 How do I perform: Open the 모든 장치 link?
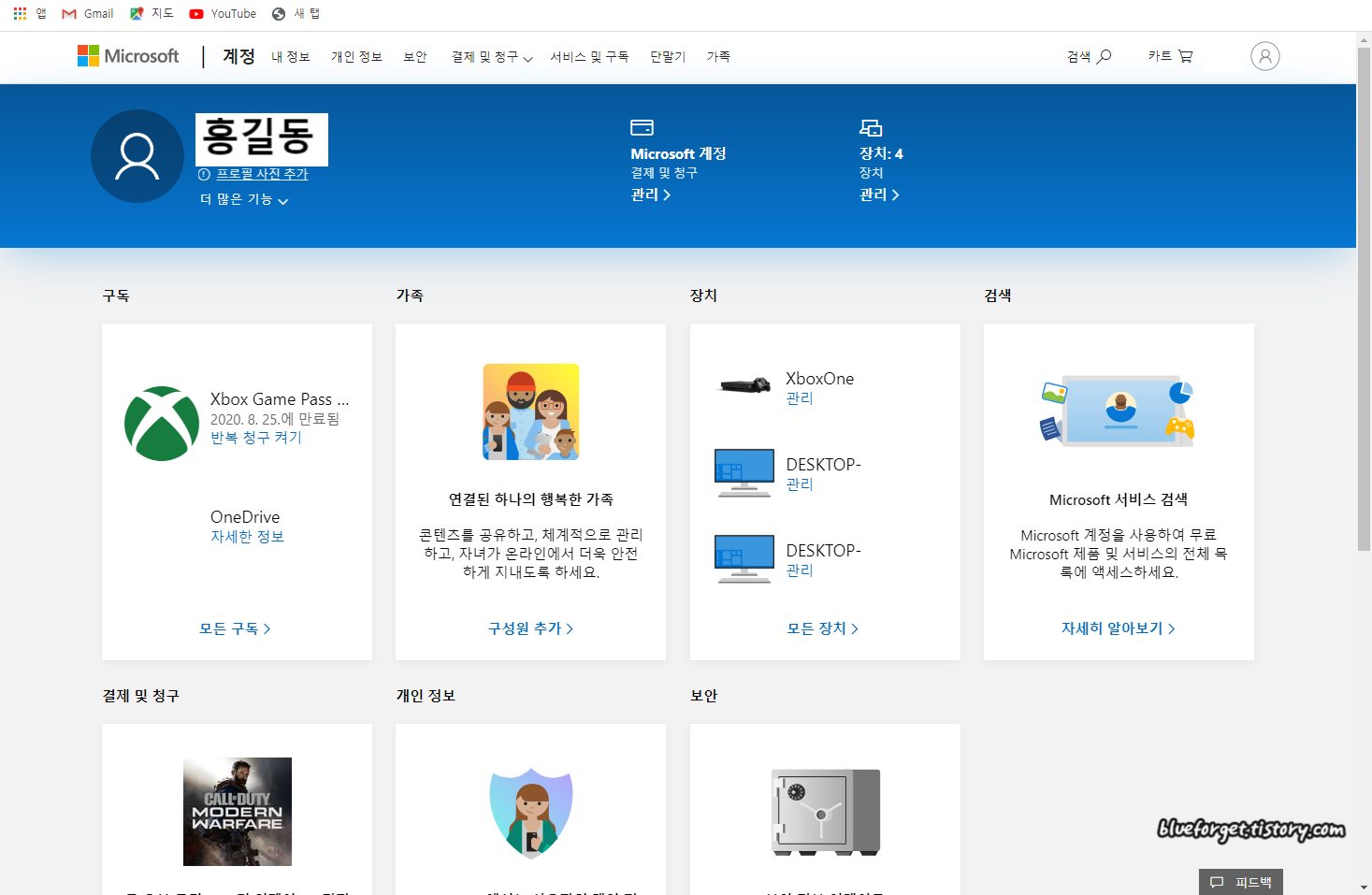pyautogui.click(x=823, y=628)
